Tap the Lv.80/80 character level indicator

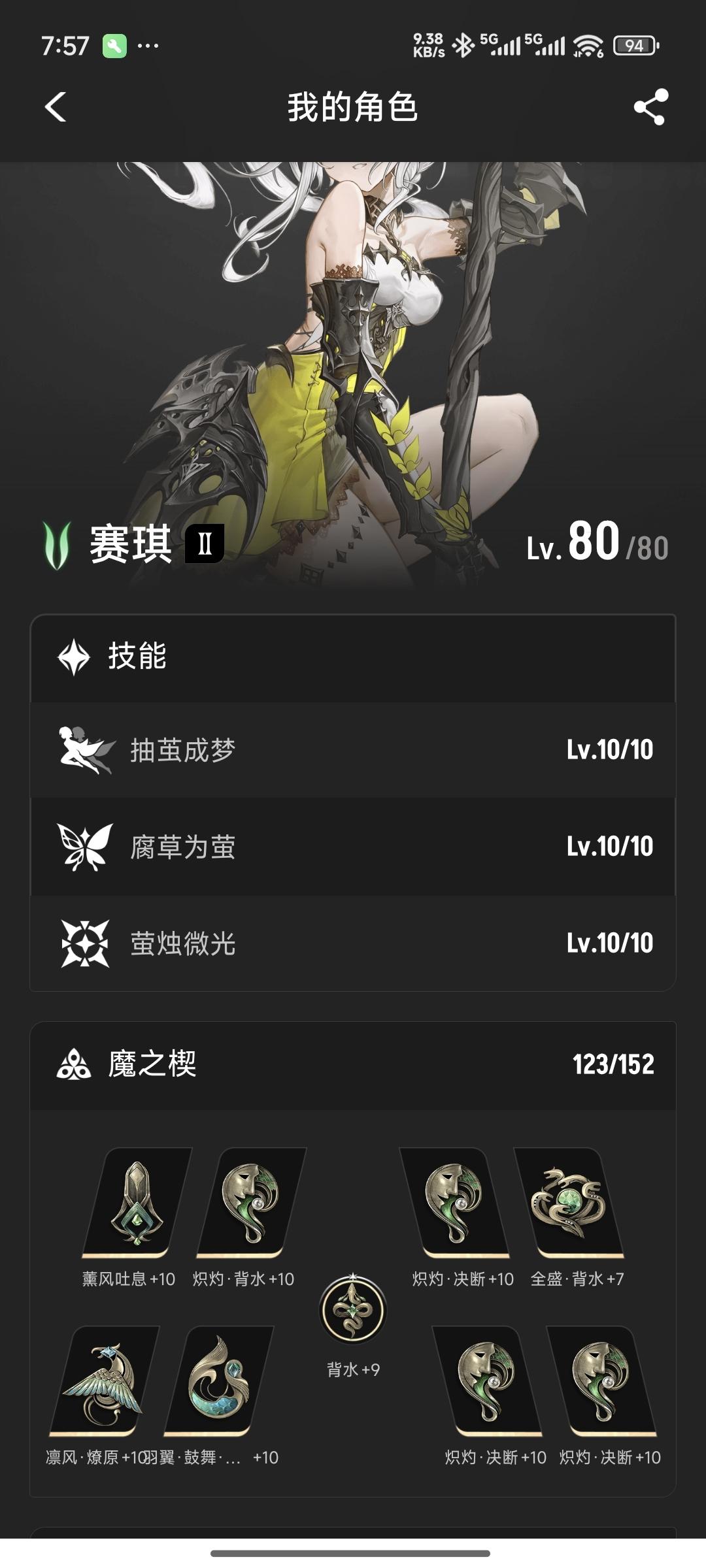(597, 542)
